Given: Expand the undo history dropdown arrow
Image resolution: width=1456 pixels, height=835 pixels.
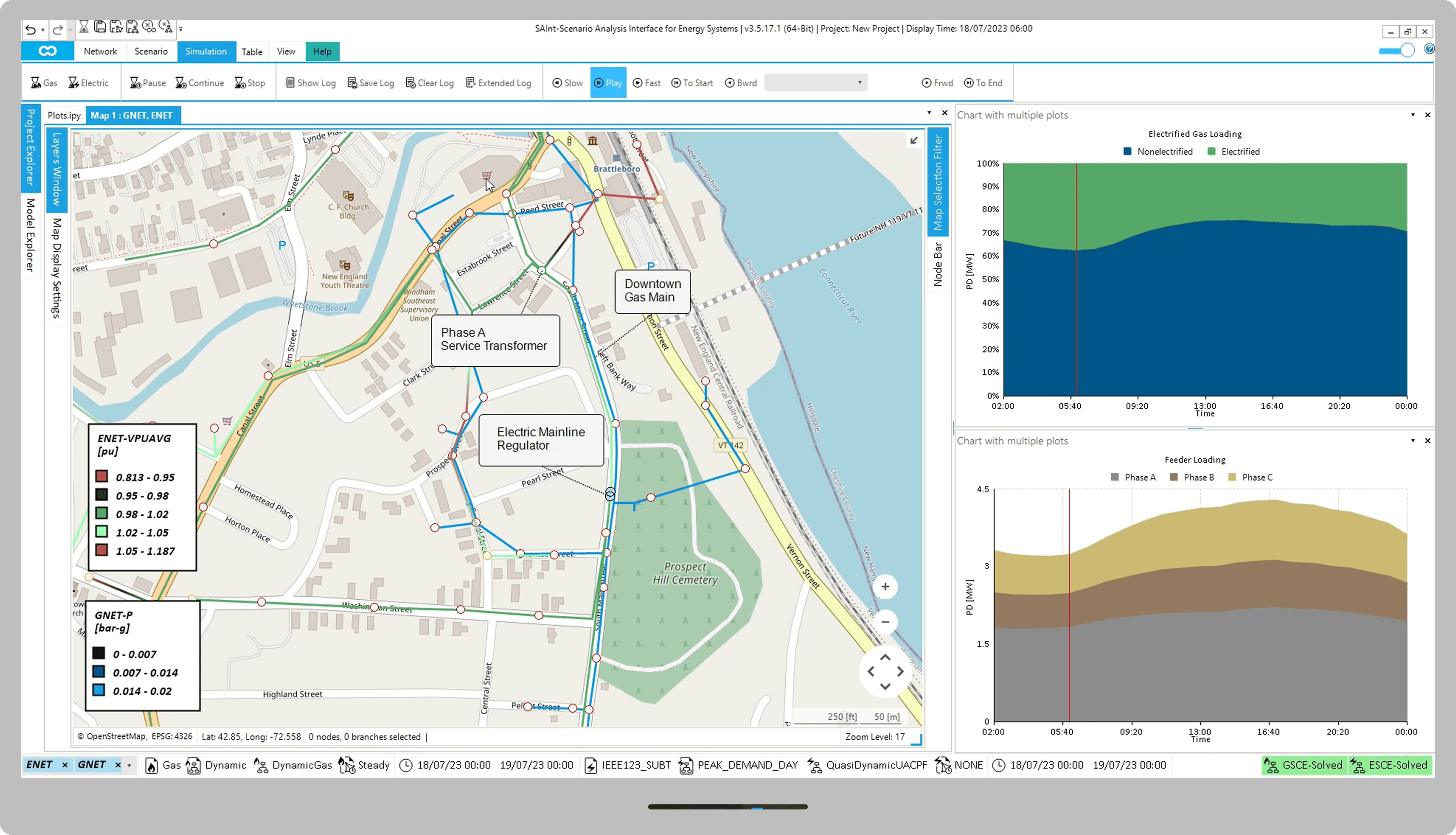Looking at the screenshot, I should (43, 30).
